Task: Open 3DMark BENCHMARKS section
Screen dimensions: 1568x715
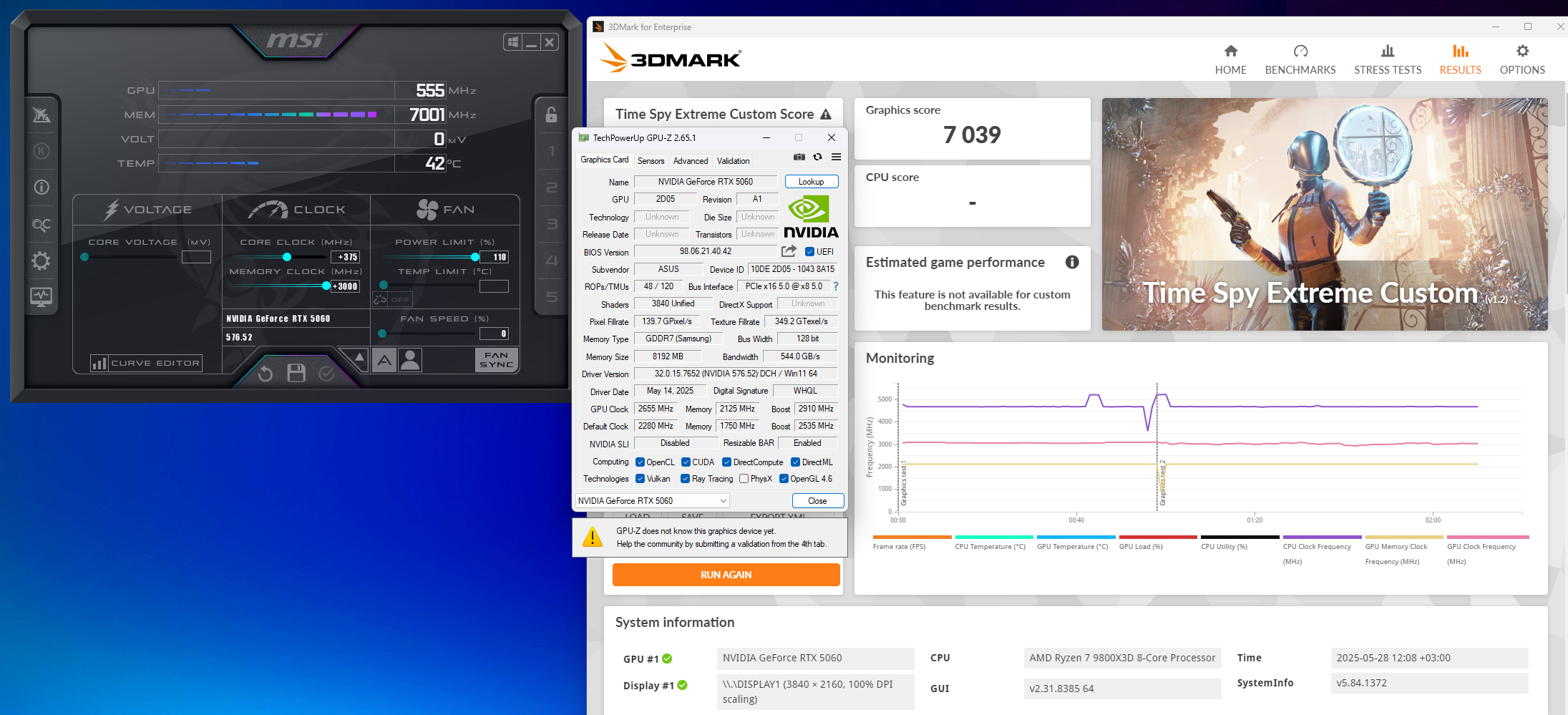Action: click(1300, 60)
